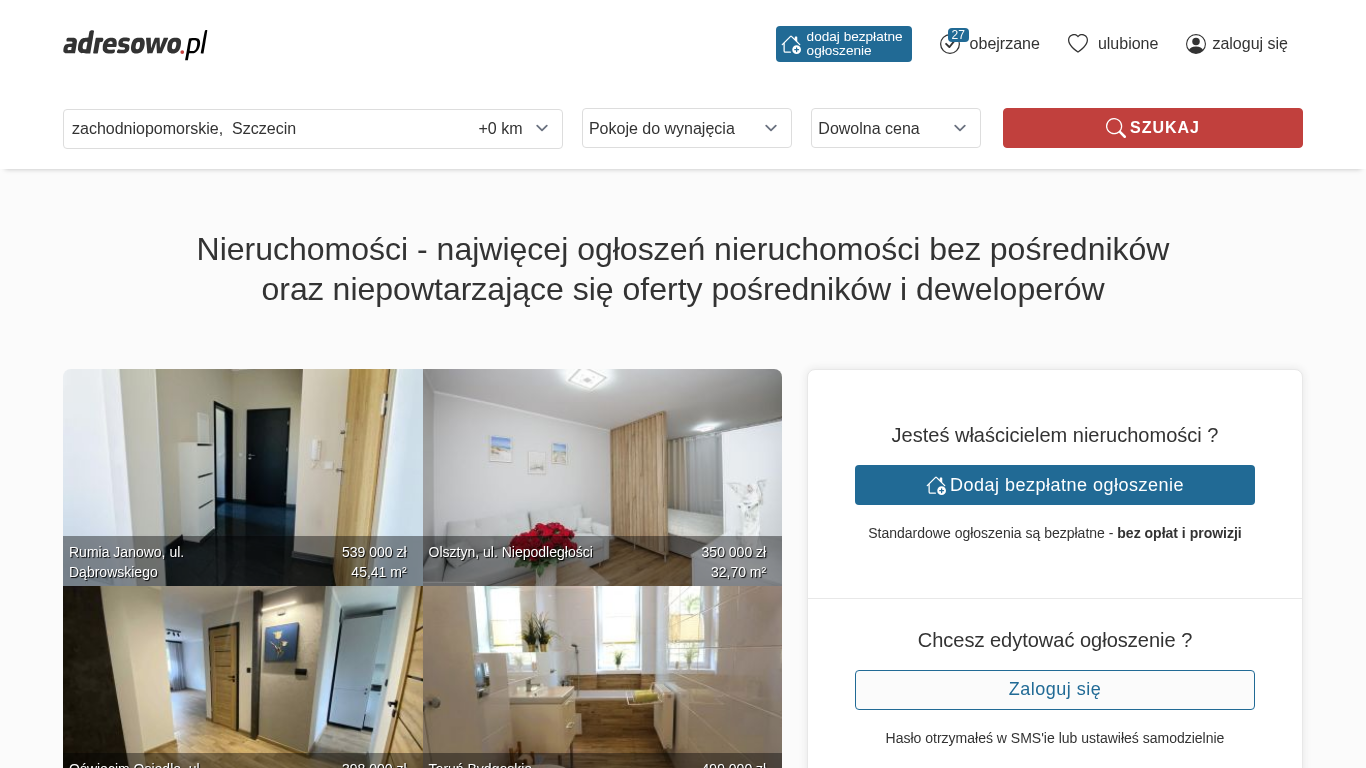
Task: Open the viewed listings checkmark icon with badge 27
Action: tap(950, 43)
